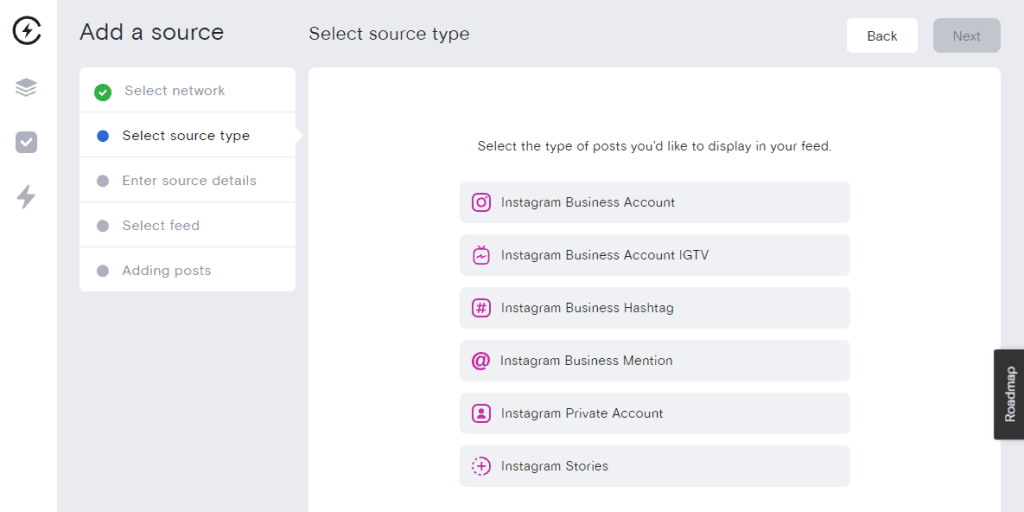Open the layers stack sidebar icon
The image size is (1024, 512).
point(26,88)
